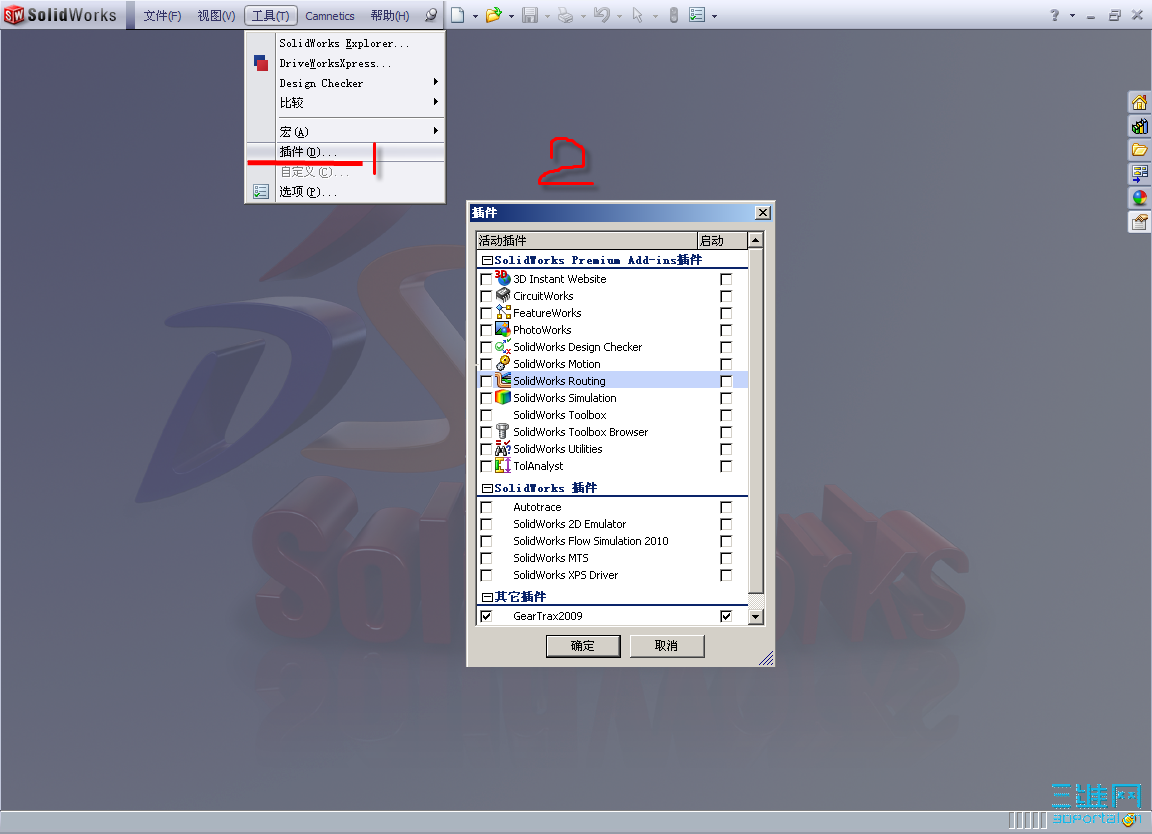Click the TolAnalyst icon

[503, 465]
